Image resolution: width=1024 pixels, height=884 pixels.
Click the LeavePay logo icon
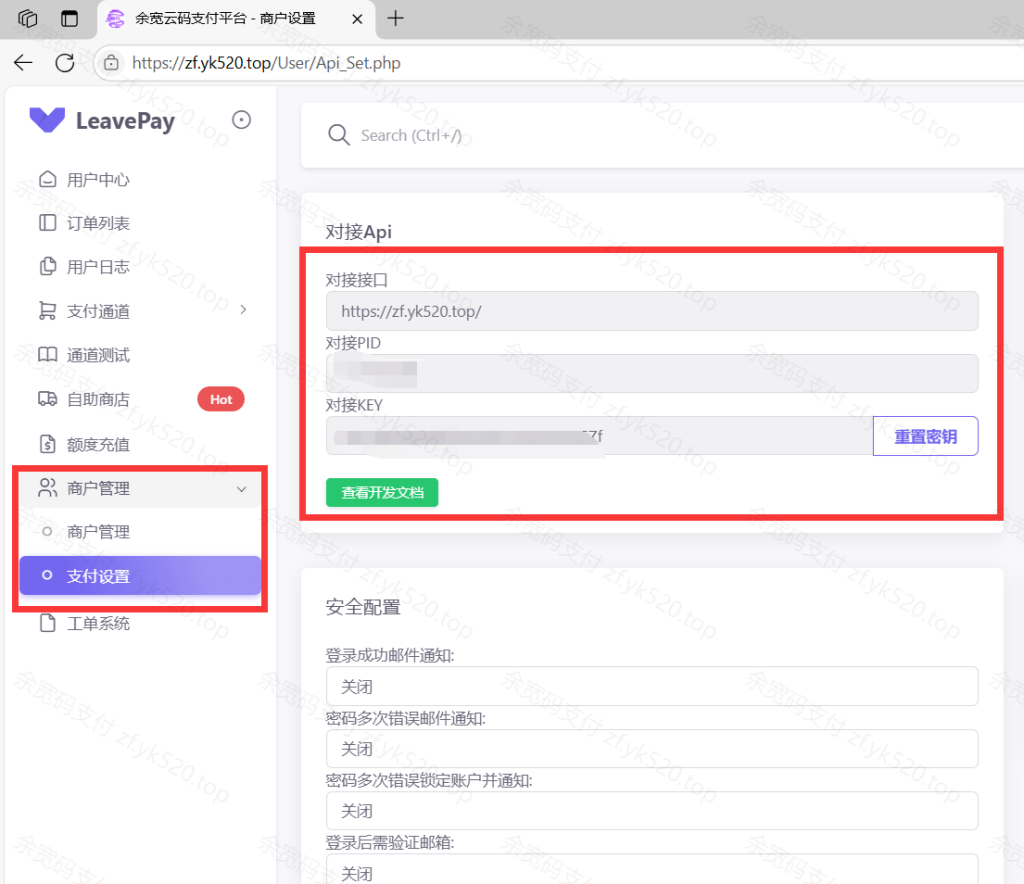pyautogui.click(x=47, y=121)
